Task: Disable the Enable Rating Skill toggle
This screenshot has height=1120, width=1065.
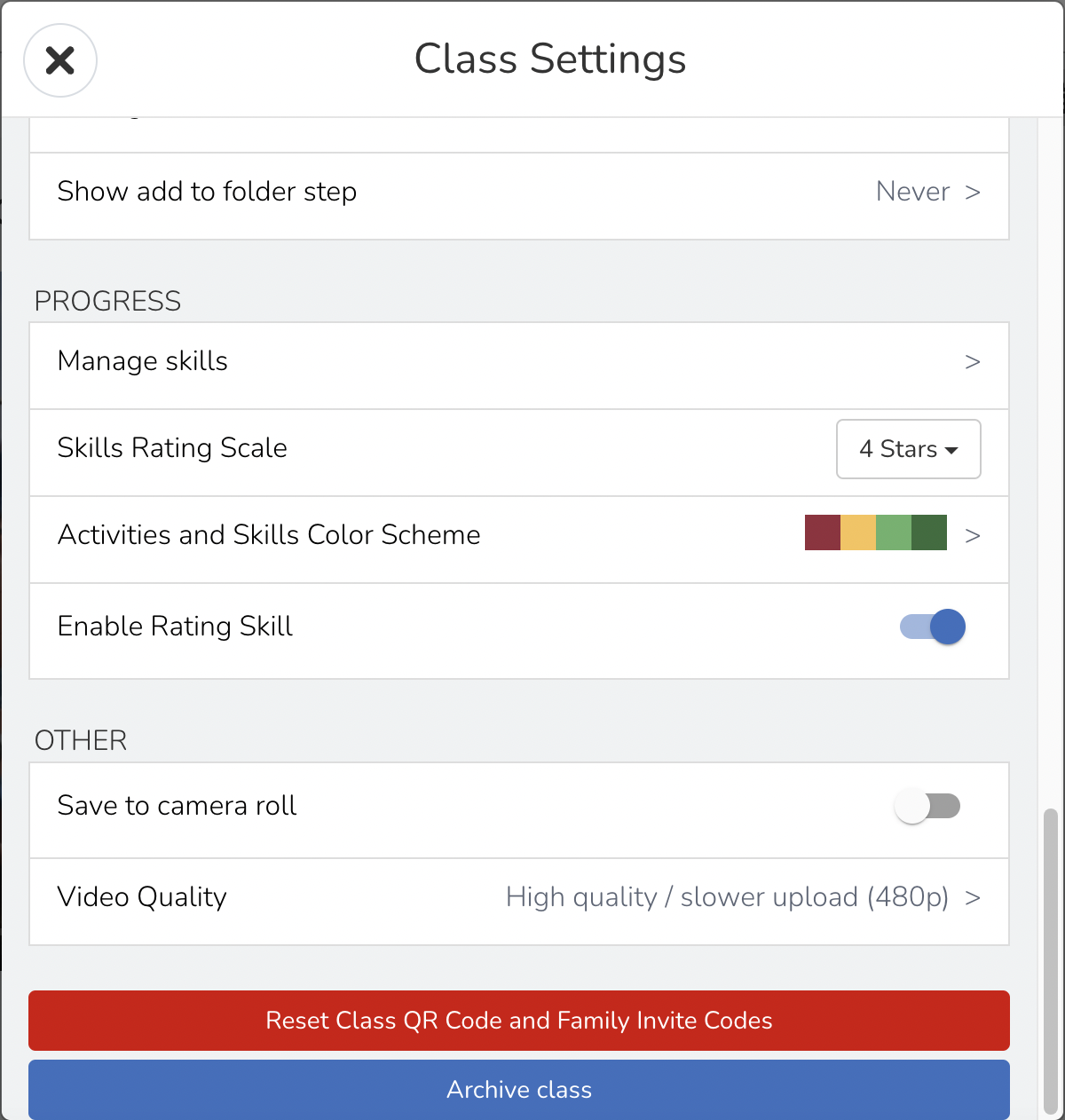Action: click(x=930, y=627)
